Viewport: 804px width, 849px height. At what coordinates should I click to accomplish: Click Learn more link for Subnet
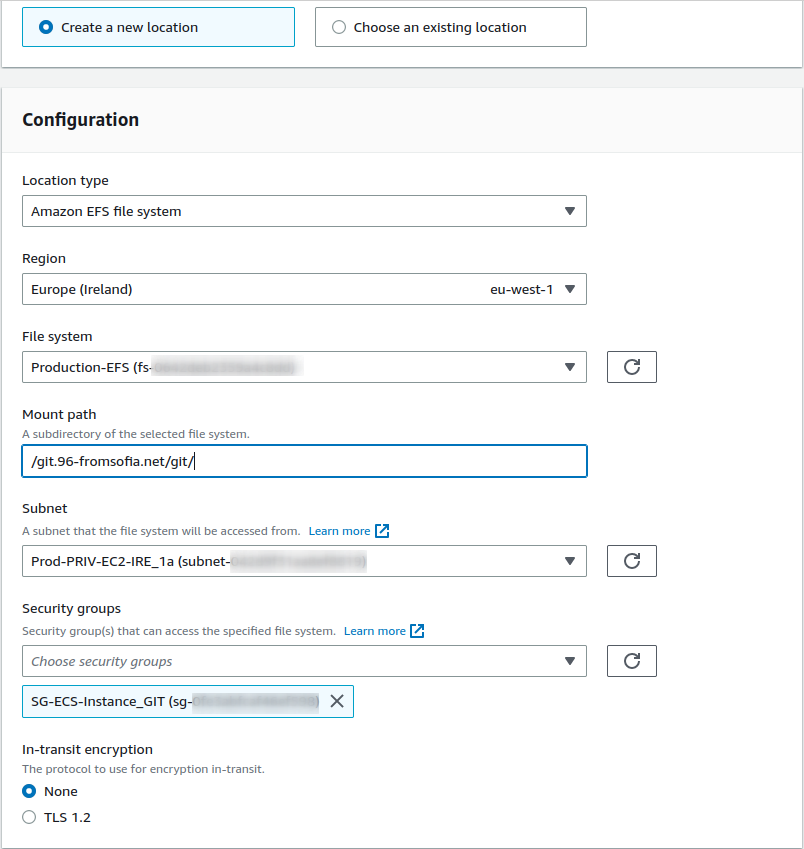(x=339, y=531)
